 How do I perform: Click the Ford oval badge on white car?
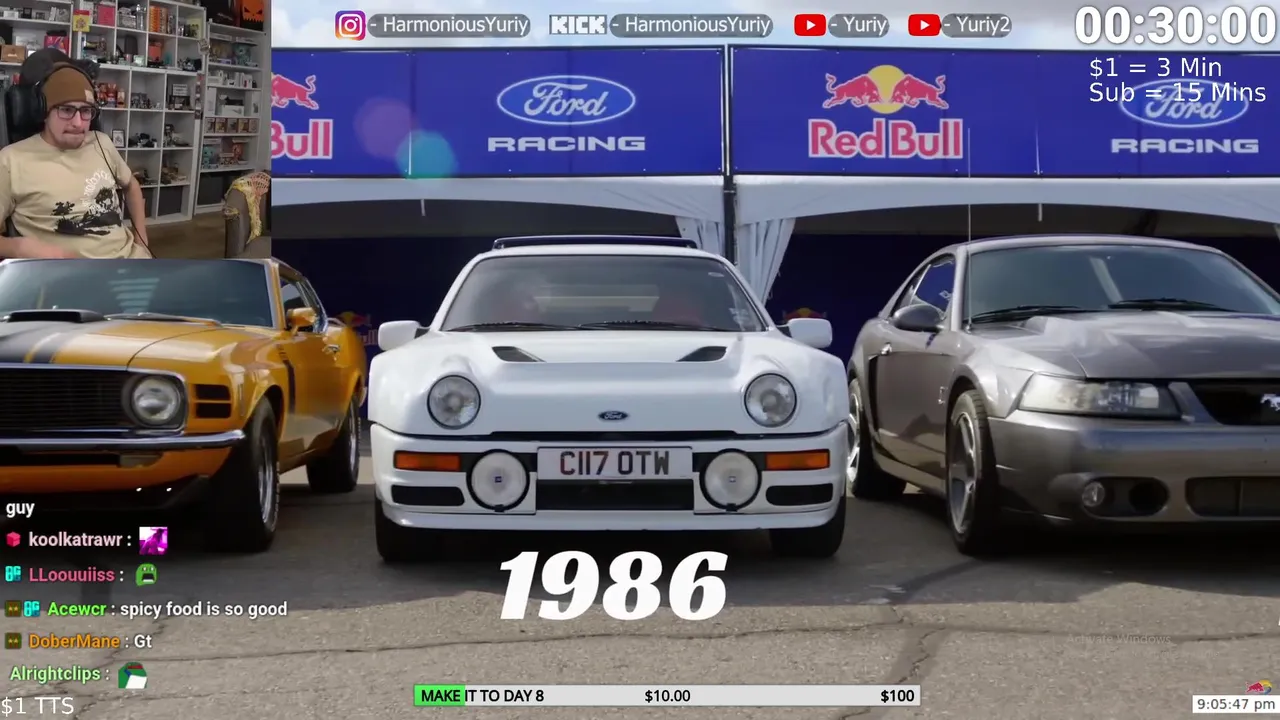(613, 415)
